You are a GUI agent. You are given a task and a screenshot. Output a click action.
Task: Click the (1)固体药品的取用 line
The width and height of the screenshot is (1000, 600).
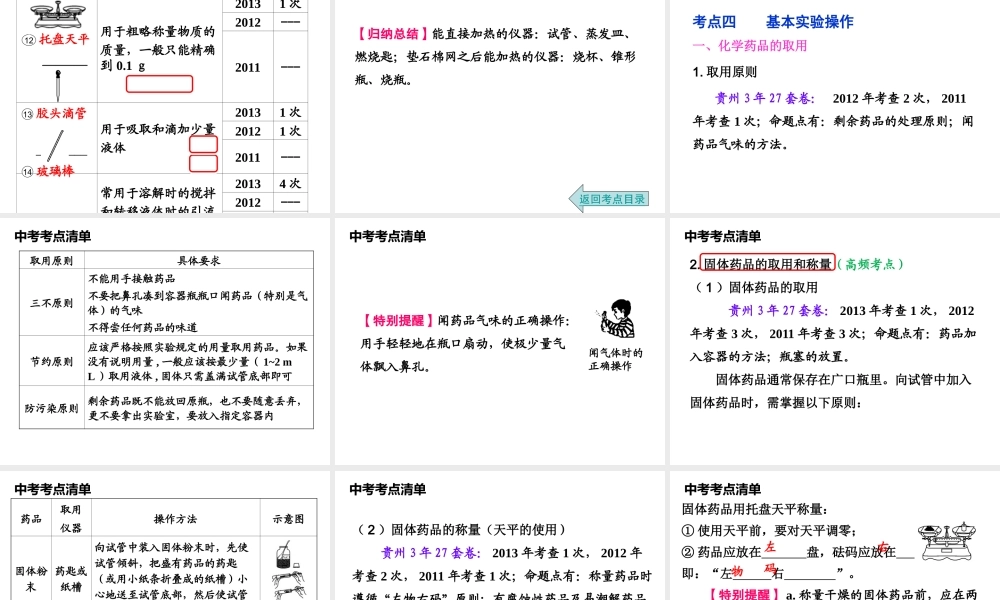click(x=756, y=288)
